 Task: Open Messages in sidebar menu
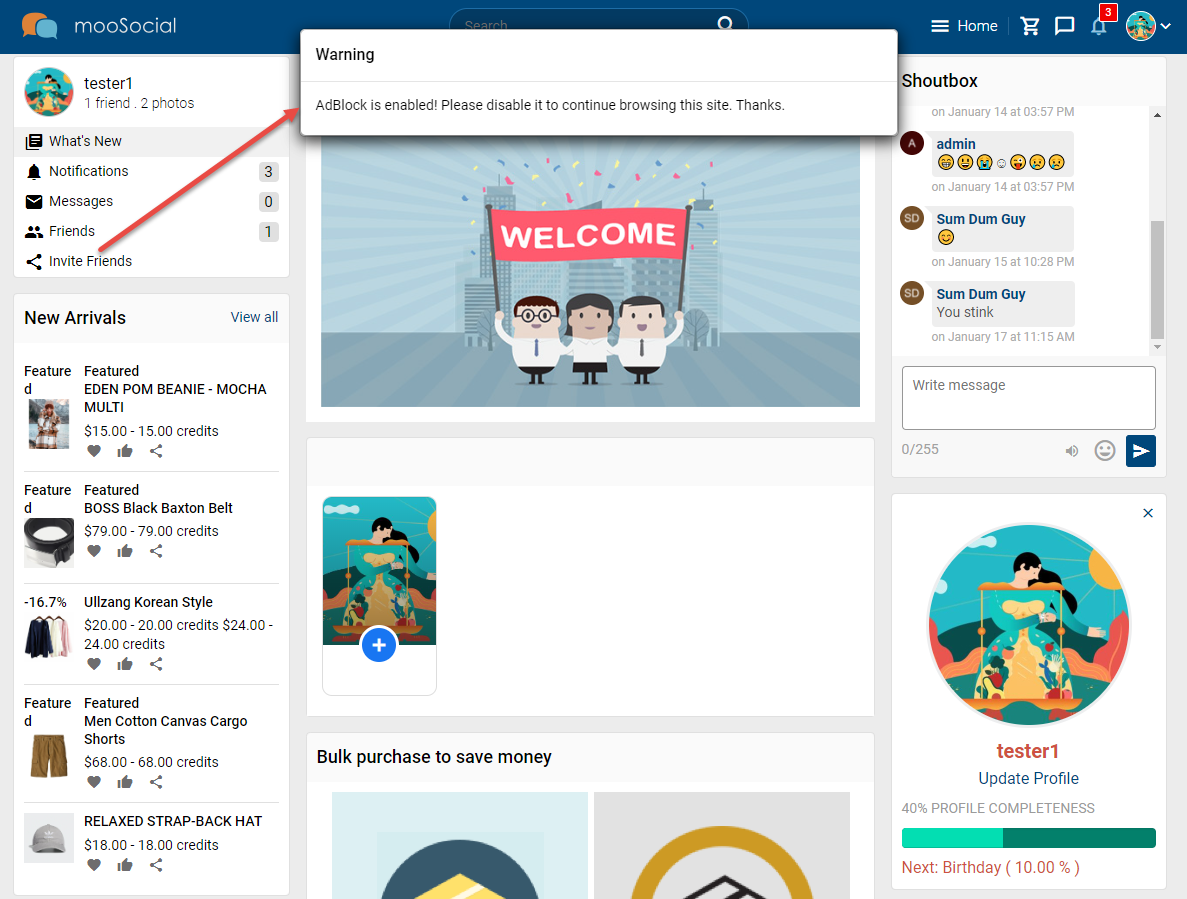click(x=151, y=201)
